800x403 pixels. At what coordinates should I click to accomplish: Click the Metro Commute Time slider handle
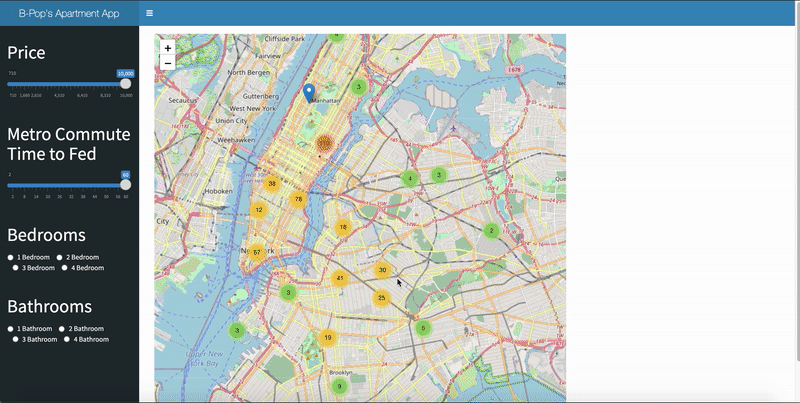coord(126,185)
